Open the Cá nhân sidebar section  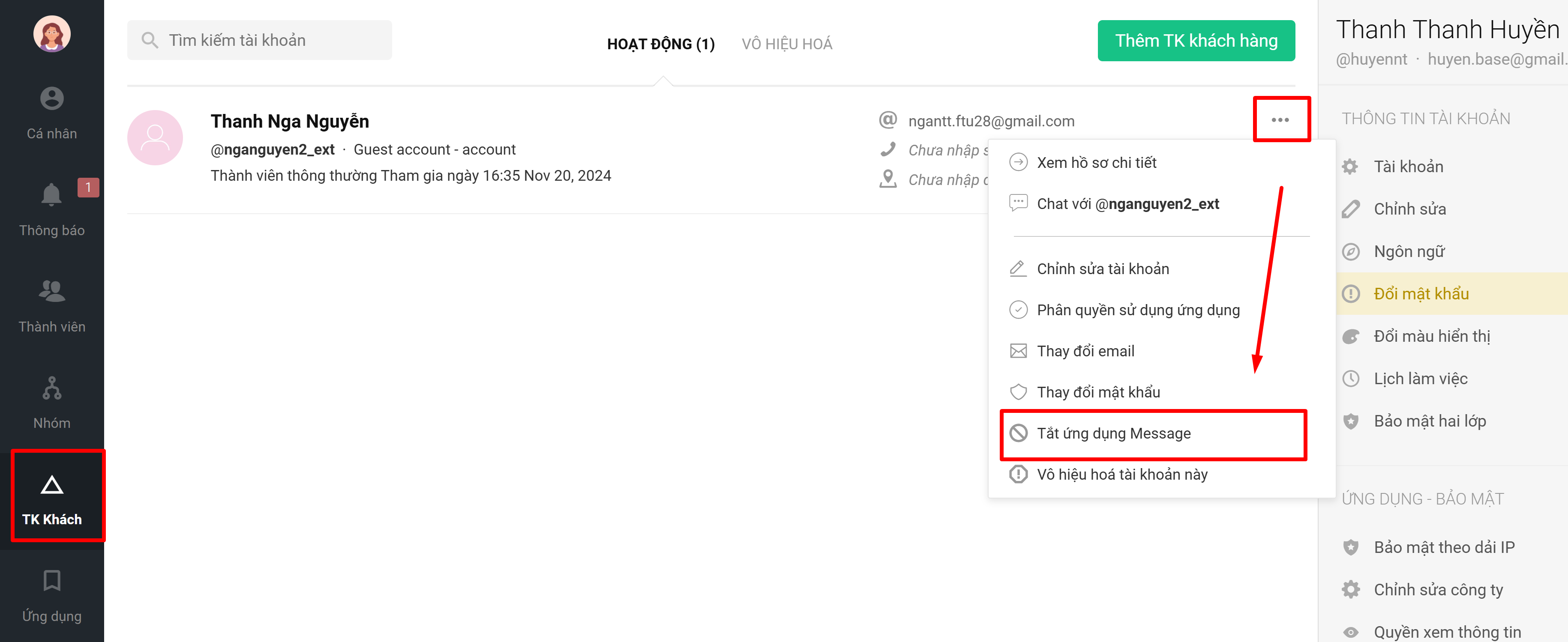click(52, 113)
